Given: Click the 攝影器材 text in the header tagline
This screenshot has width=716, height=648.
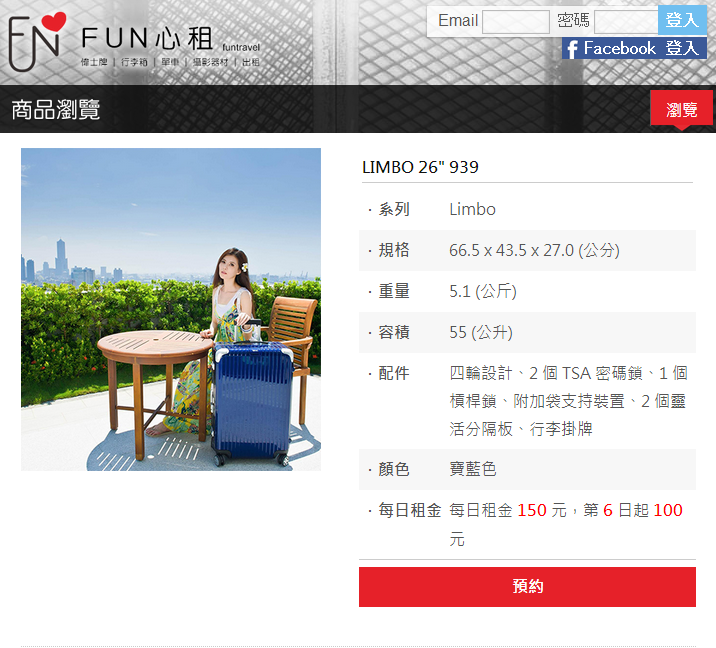Looking at the screenshot, I should pyautogui.click(x=210, y=62).
